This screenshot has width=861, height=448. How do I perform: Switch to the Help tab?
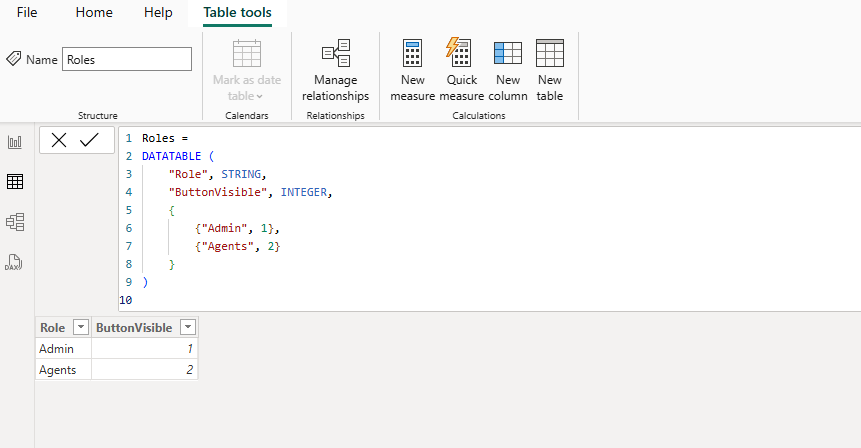tap(158, 13)
